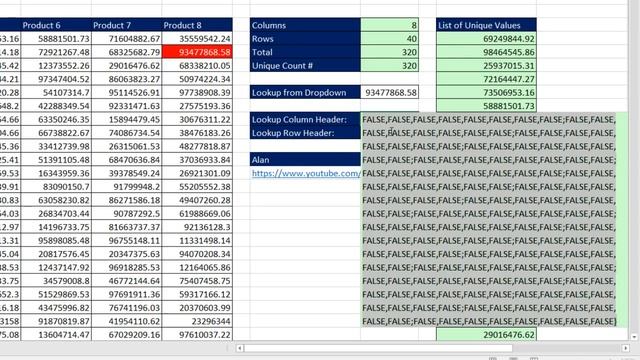Viewport: 640px width, 360px height.
Task: Select cell 97738908.39
Action: (197, 92)
